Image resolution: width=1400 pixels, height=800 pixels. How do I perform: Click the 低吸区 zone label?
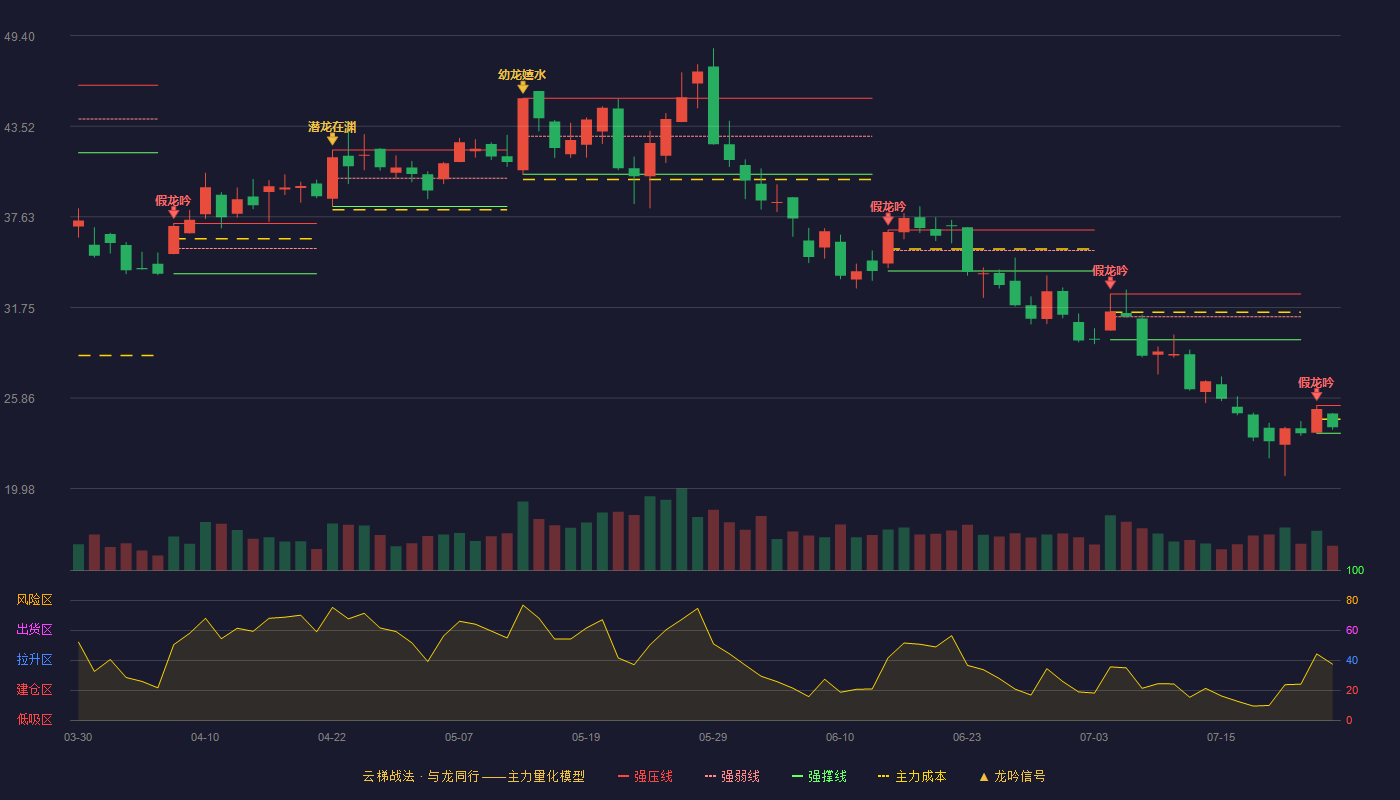[x=34, y=719]
